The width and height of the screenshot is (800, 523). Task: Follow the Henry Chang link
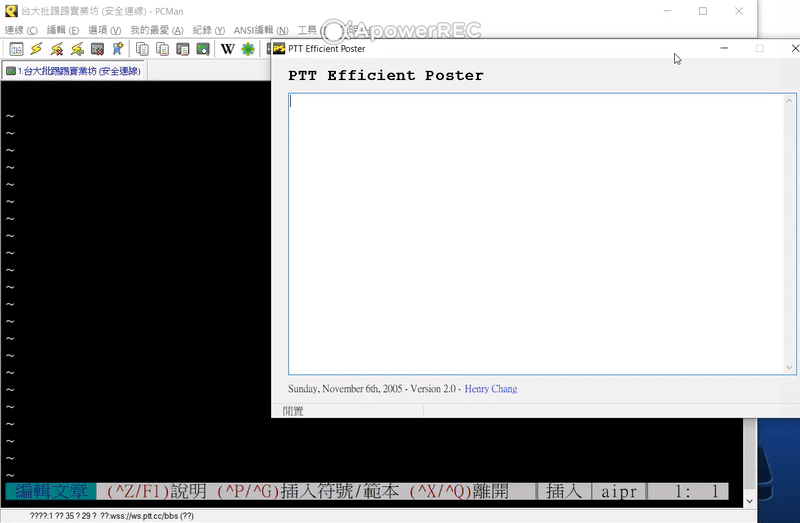click(x=491, y=389)
